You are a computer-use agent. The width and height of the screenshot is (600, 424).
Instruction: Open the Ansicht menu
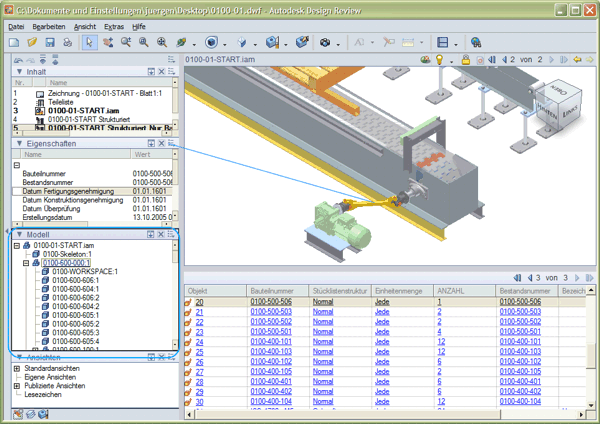tap(85, 27)
